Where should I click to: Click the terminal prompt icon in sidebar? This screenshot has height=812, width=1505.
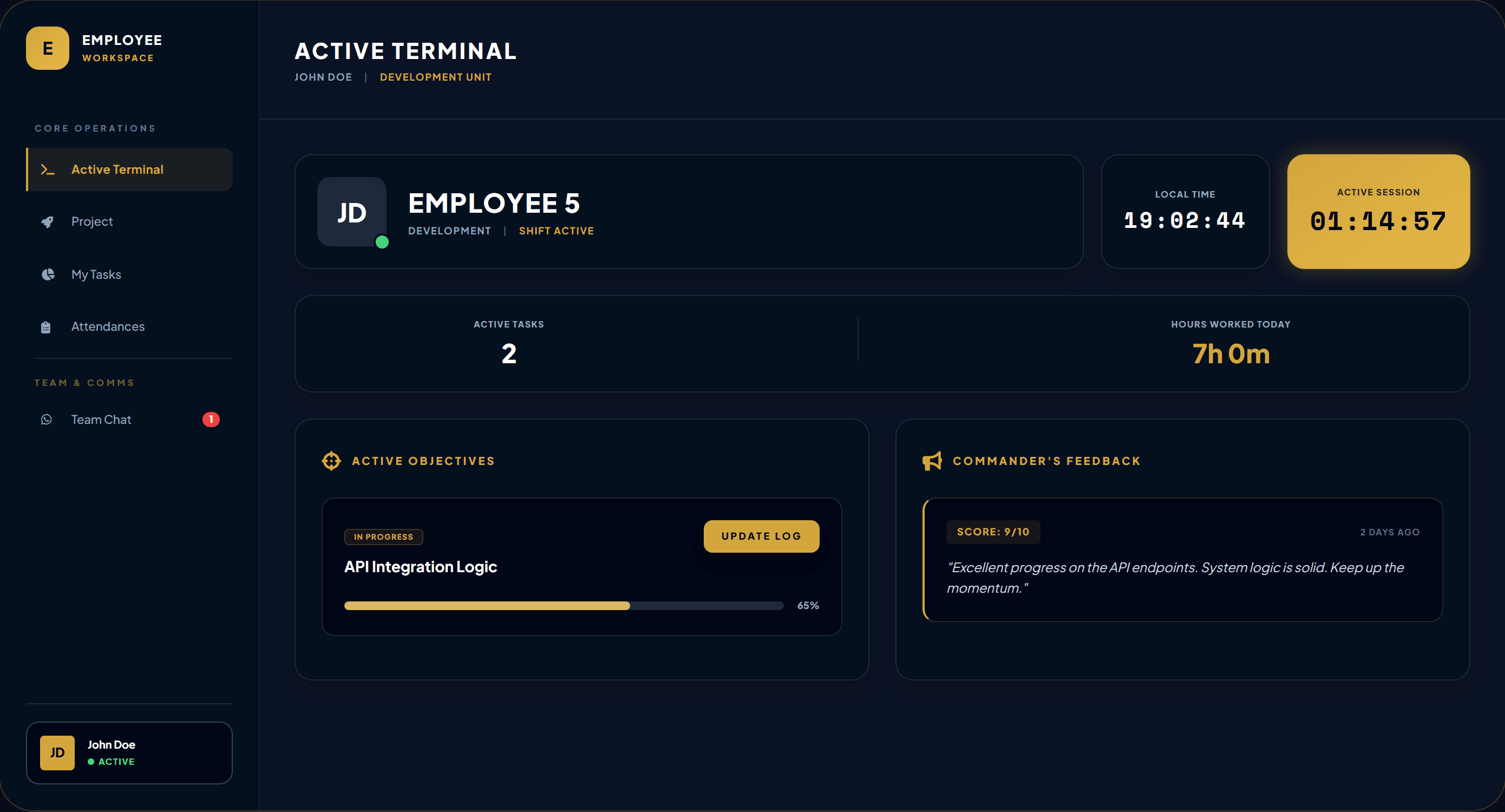coord(47,169)
